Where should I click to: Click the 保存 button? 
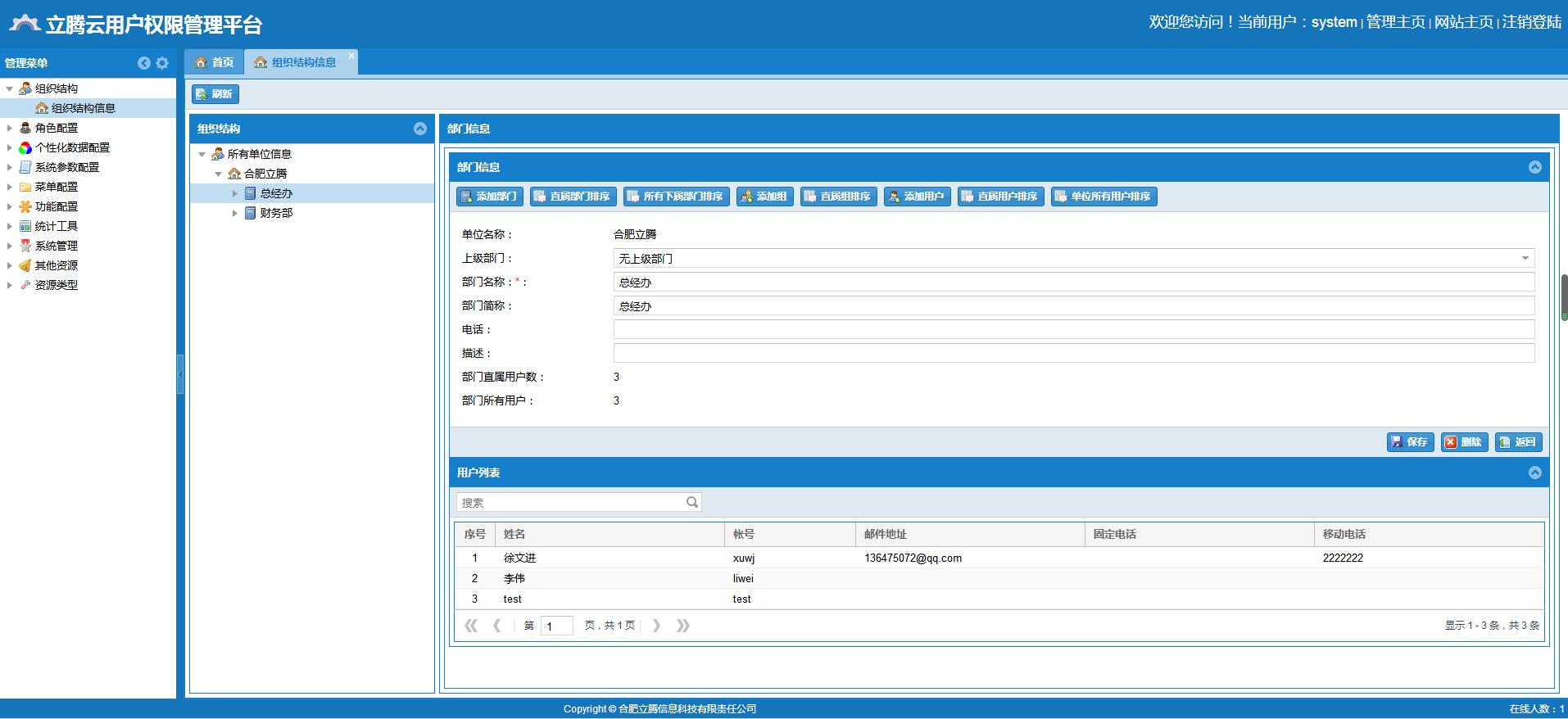[1409, 442]
